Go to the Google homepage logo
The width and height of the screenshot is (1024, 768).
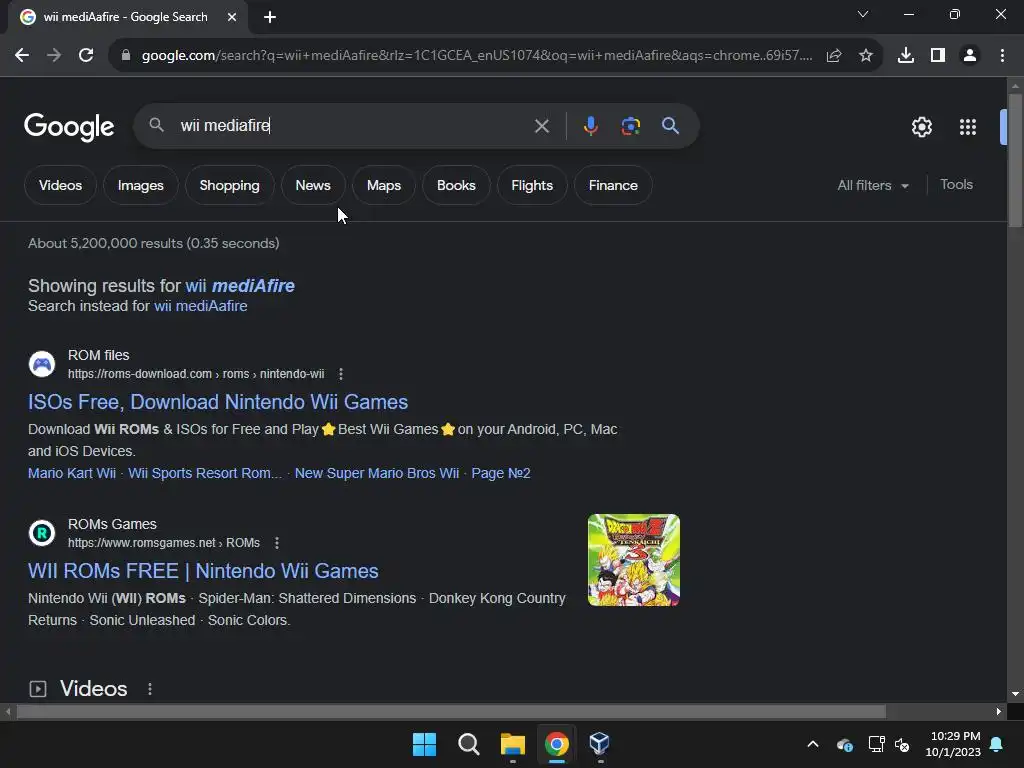[x=69, y=127]
